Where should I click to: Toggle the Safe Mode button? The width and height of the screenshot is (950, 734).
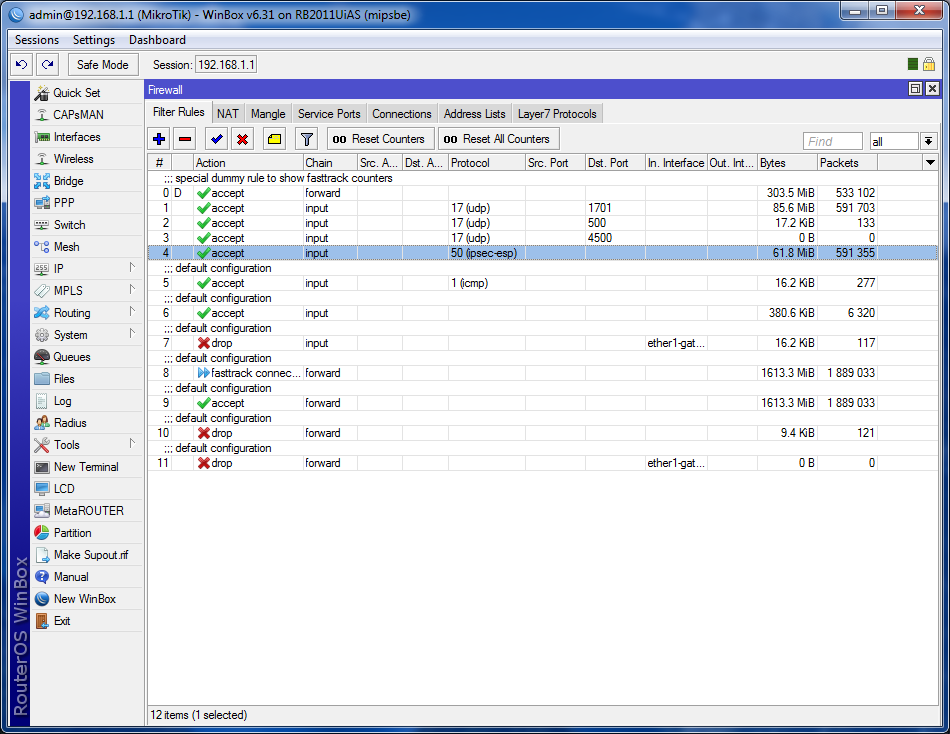click(x=102, y=65)
